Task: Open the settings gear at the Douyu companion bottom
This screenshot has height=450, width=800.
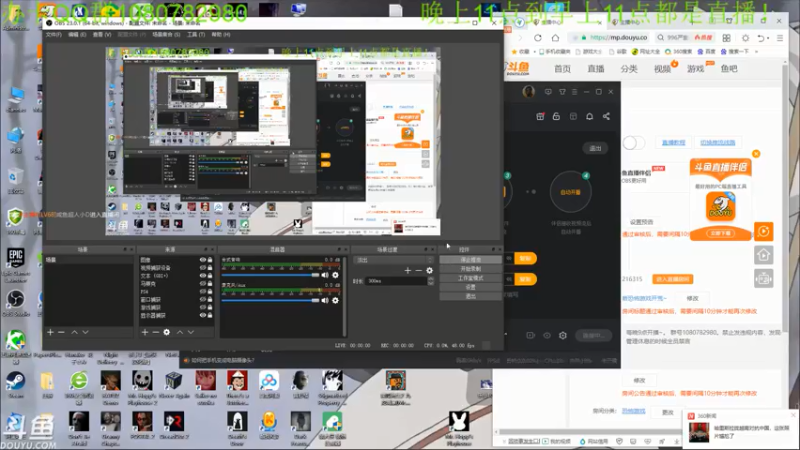Action: [563, 335]
